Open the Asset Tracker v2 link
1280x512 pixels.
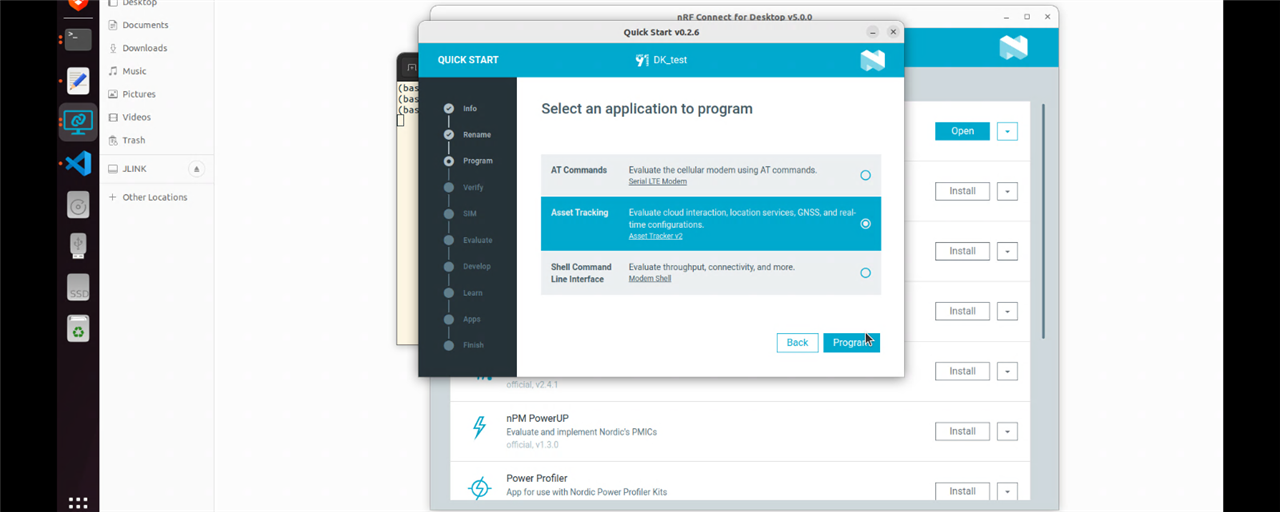655,237
